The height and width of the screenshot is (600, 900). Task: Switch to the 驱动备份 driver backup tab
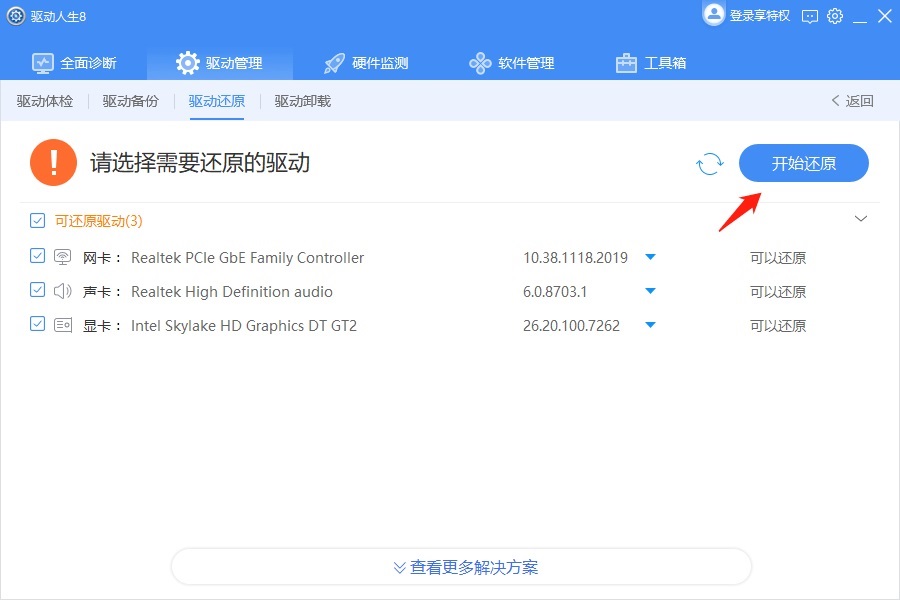point(130,101)
